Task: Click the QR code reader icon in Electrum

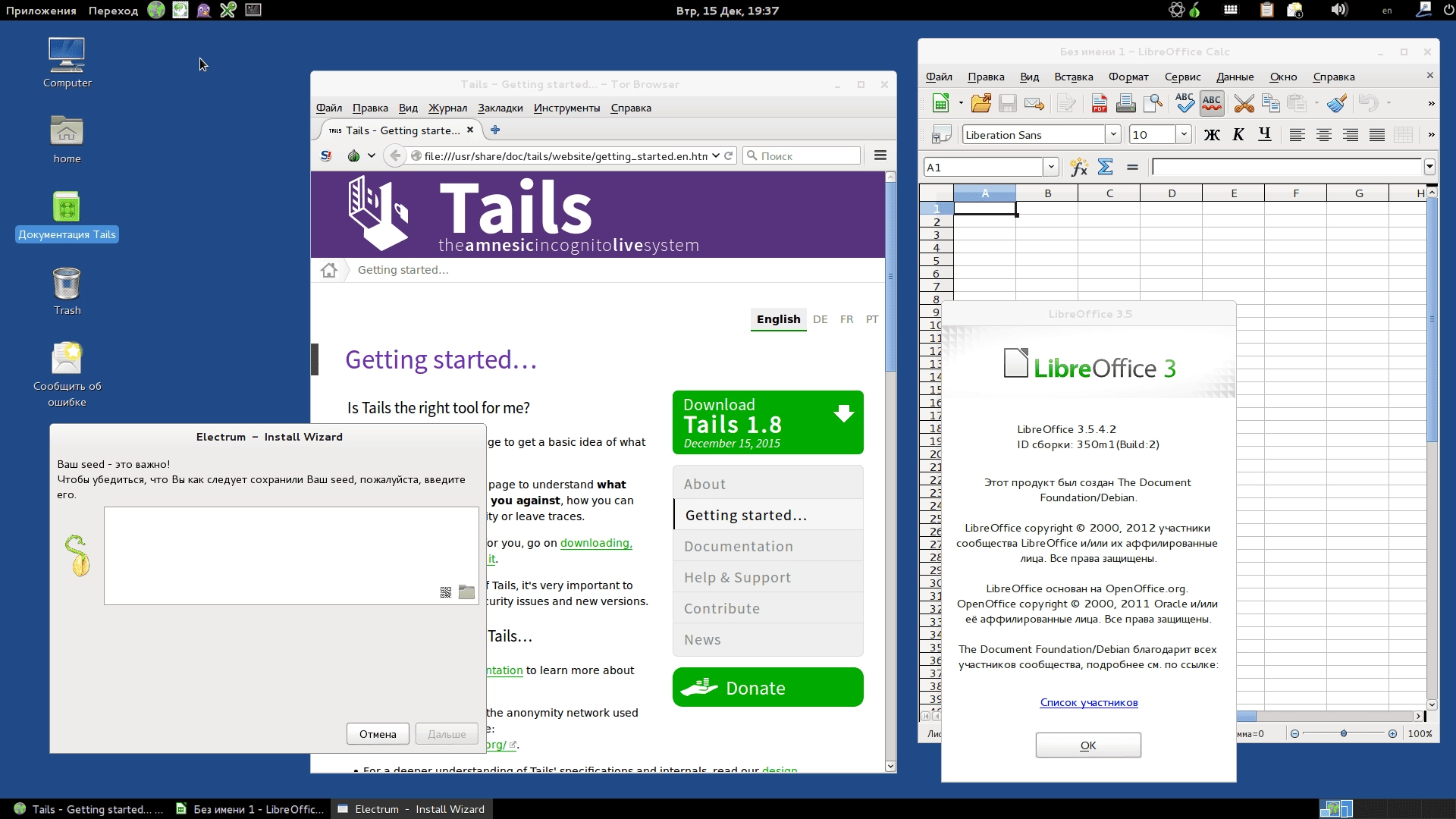Action: click(446, 592)
